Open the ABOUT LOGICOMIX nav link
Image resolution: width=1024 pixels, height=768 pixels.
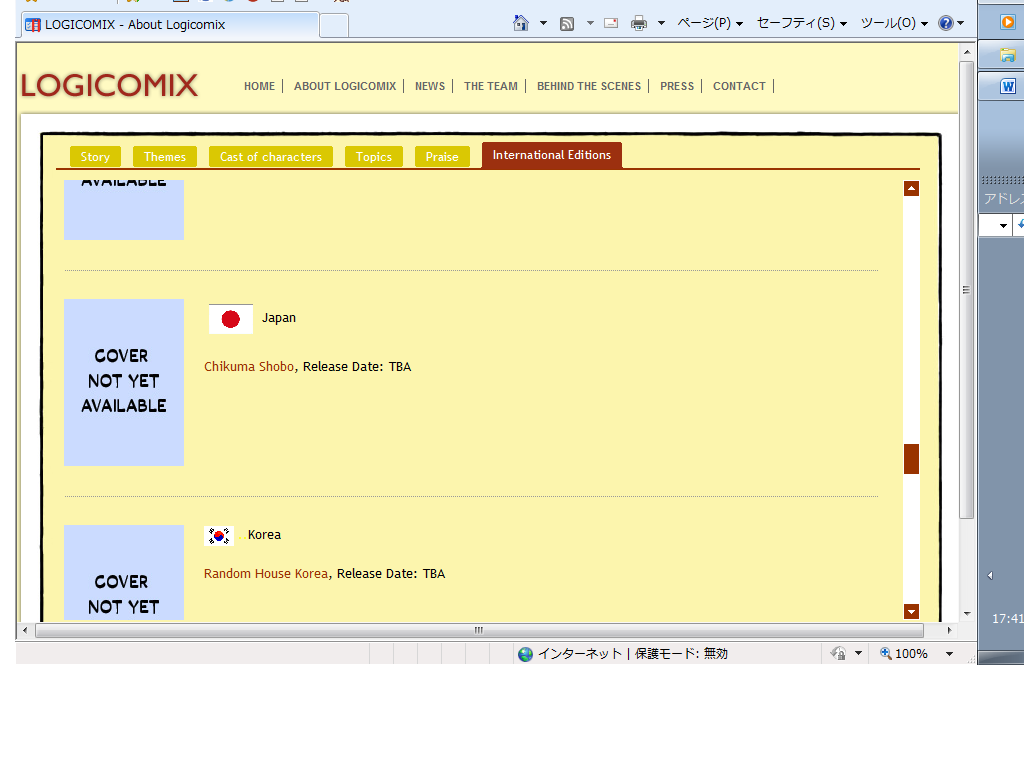345,86
